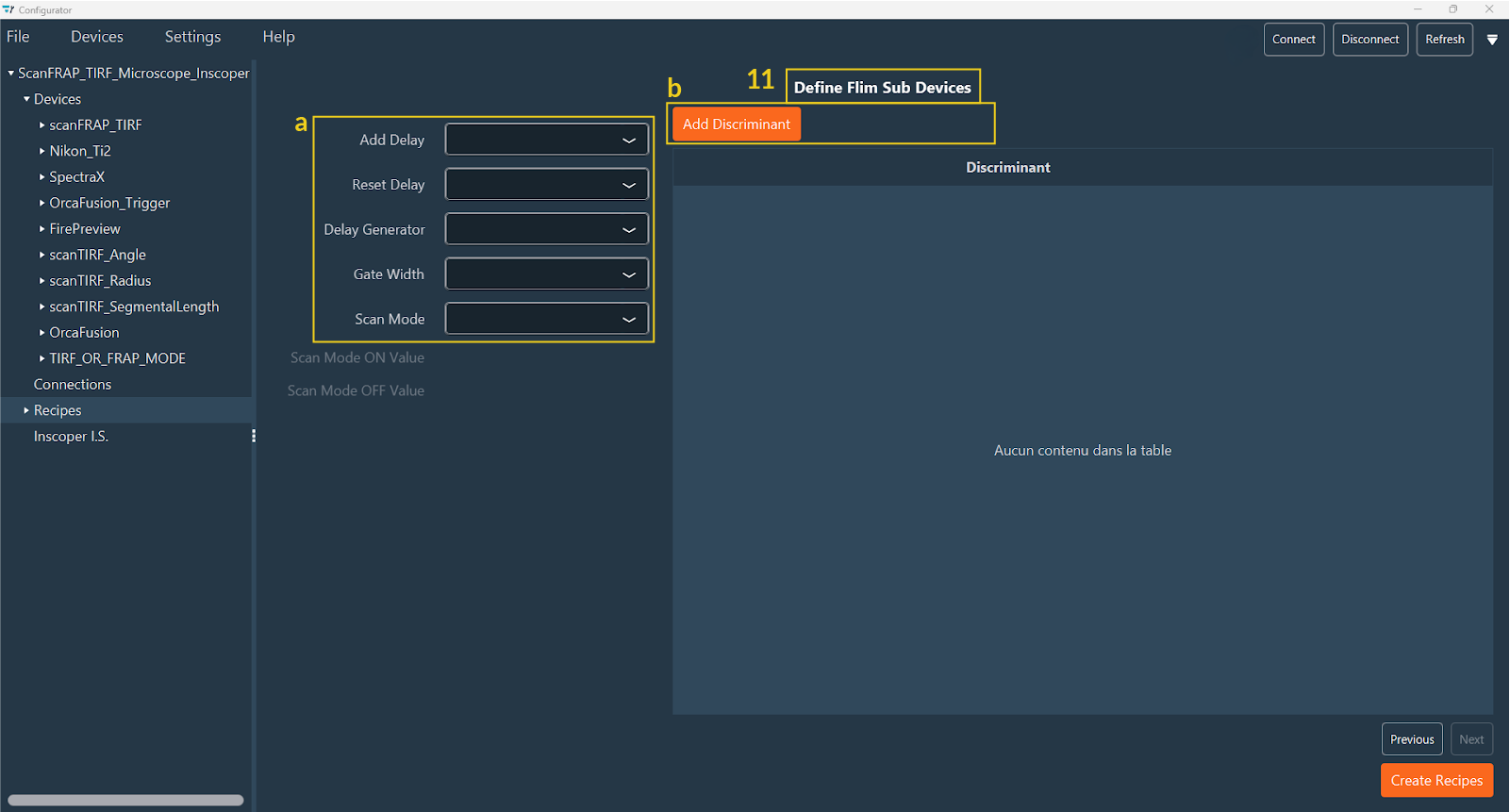The width and height of the screenshot is (1510, 812).
Task: Expand the scanFRAP_TIRF device node
Action: (41, 124)
